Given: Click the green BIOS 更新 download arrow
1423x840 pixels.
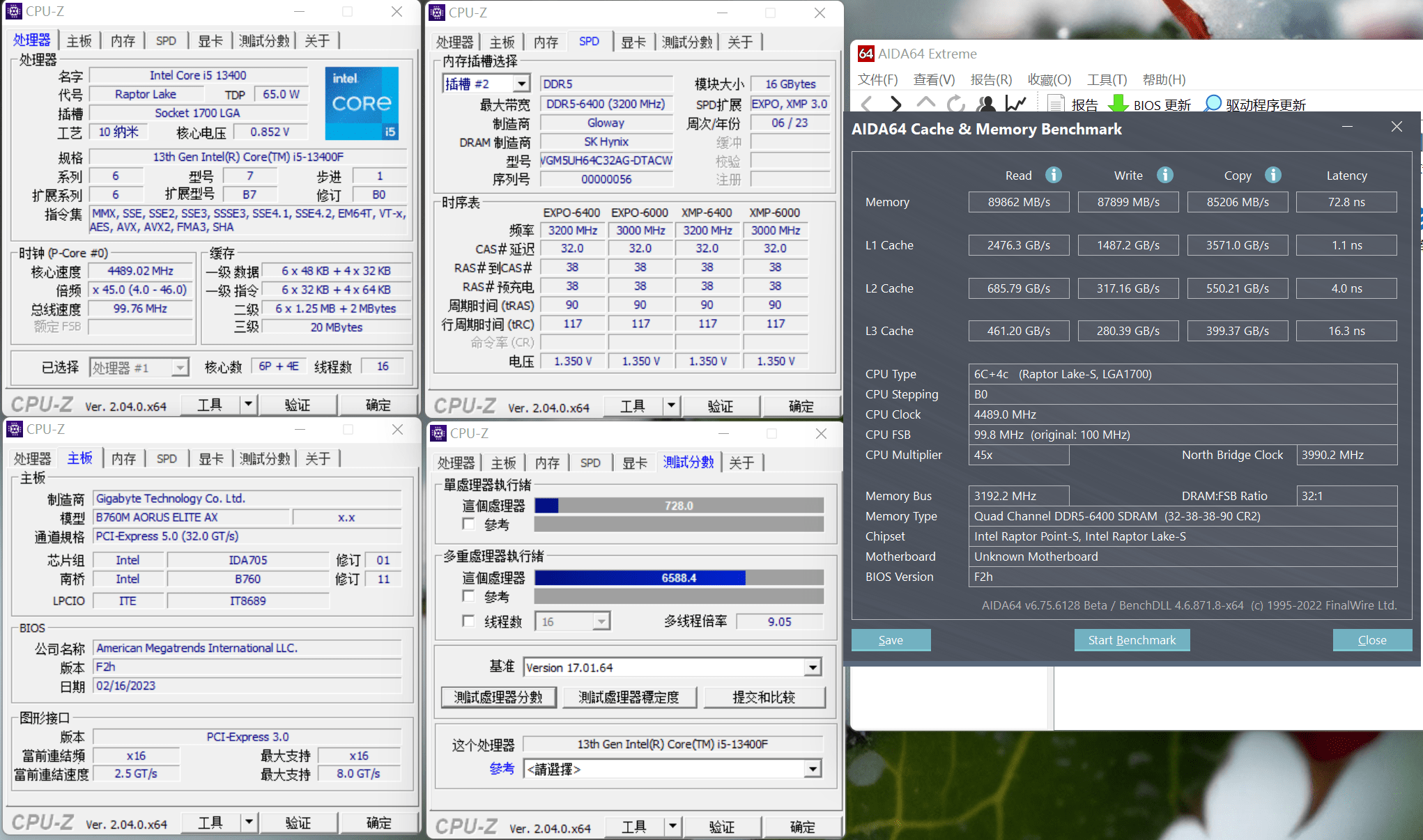Looking at the screenshot, I should 1118,104.
